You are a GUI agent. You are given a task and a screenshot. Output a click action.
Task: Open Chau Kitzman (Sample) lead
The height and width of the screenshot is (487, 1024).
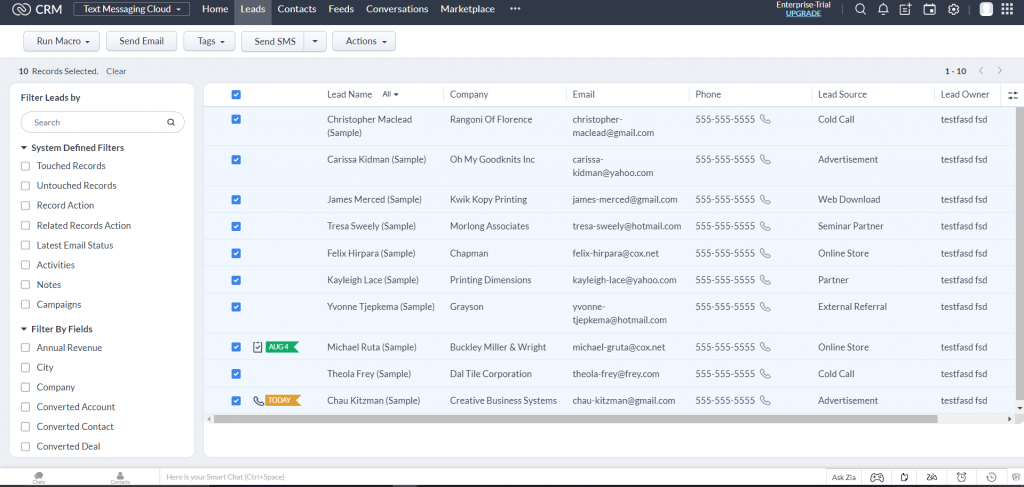374,401
